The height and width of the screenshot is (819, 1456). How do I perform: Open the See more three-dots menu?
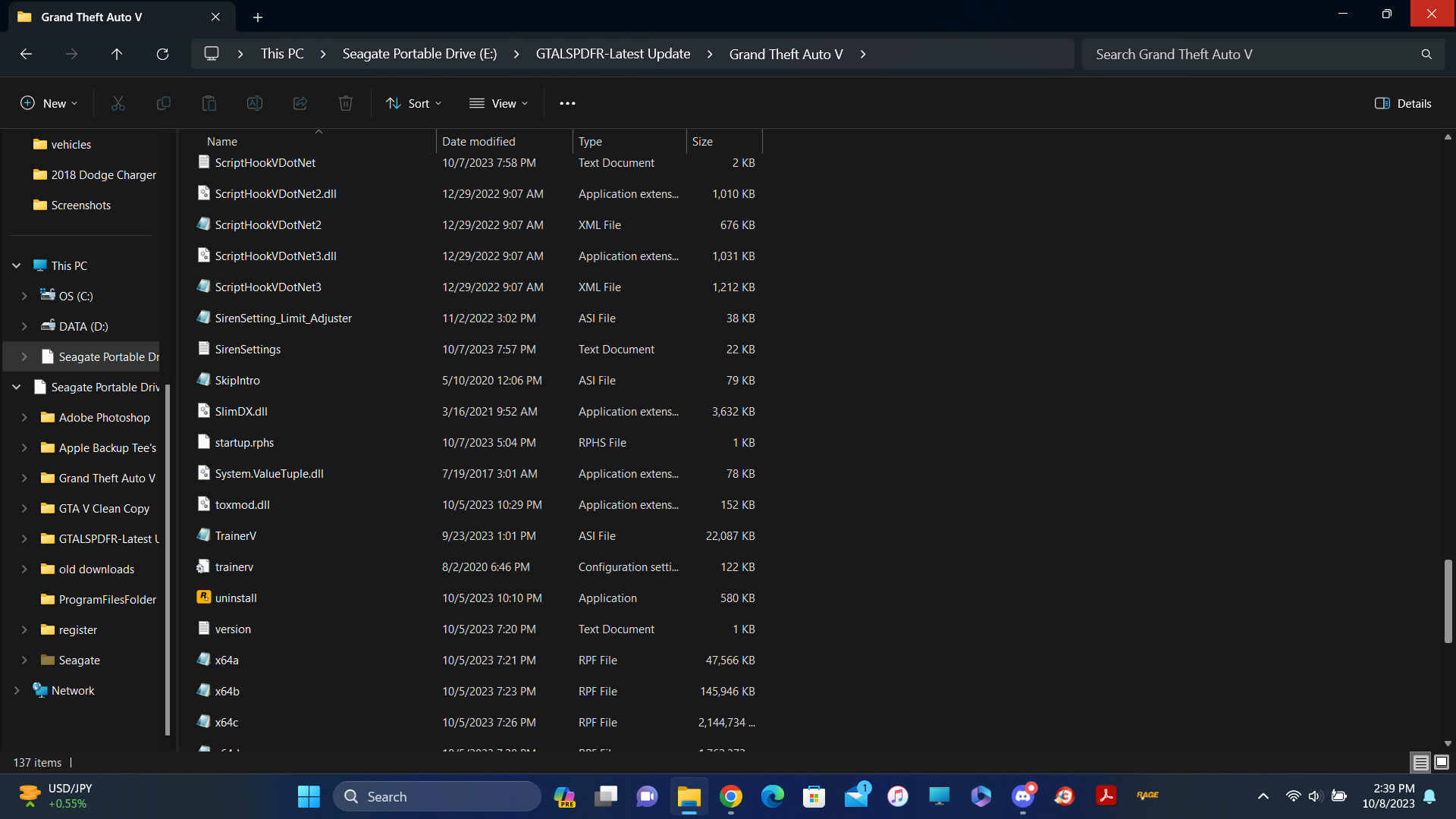click(567, 103)
